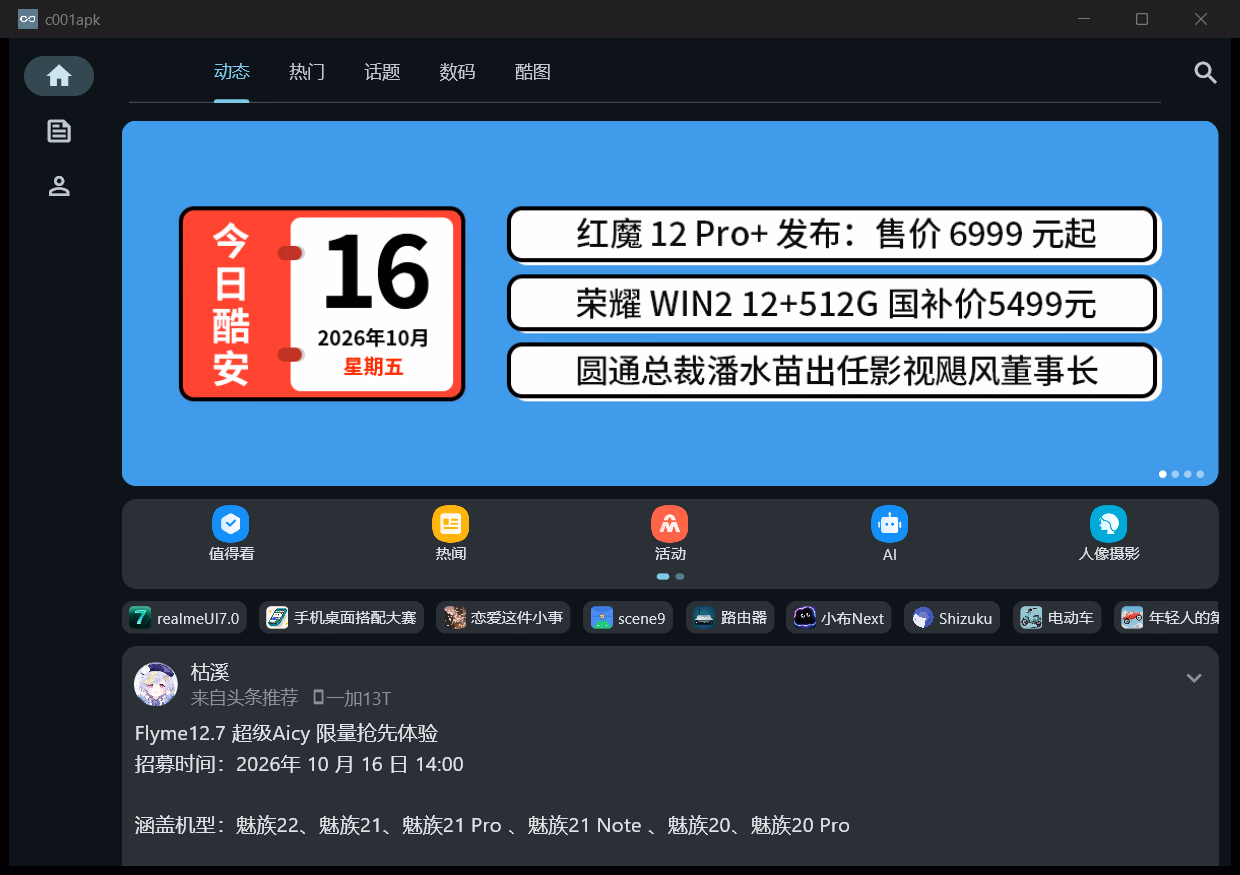This screenshot has width=1240, height=875.
Task: Switch to the 酷图 tab
Action: [532, 72]
